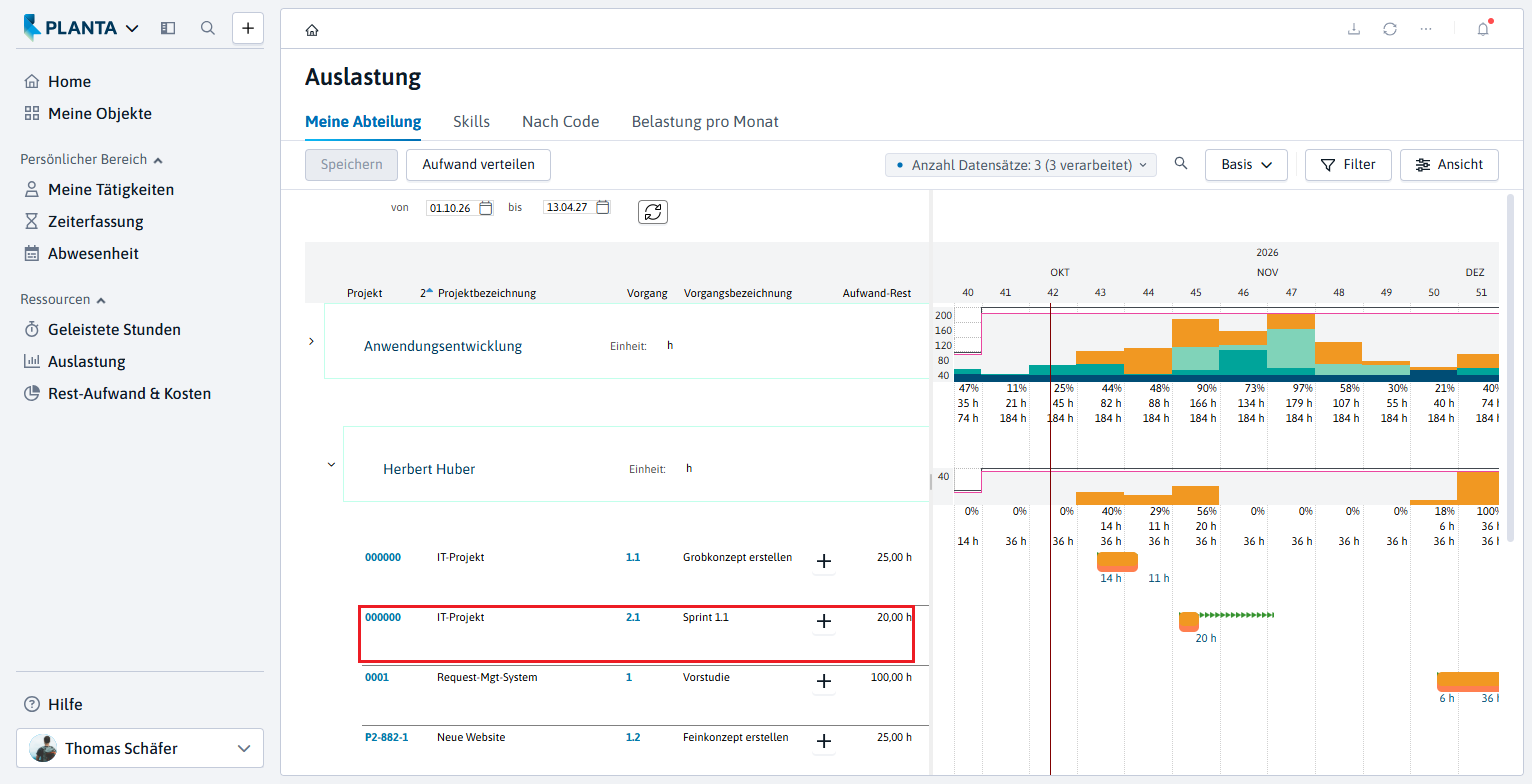Click the plus button beside PLANTA logo
1532x784 pixels.
(x=248, y=28)
